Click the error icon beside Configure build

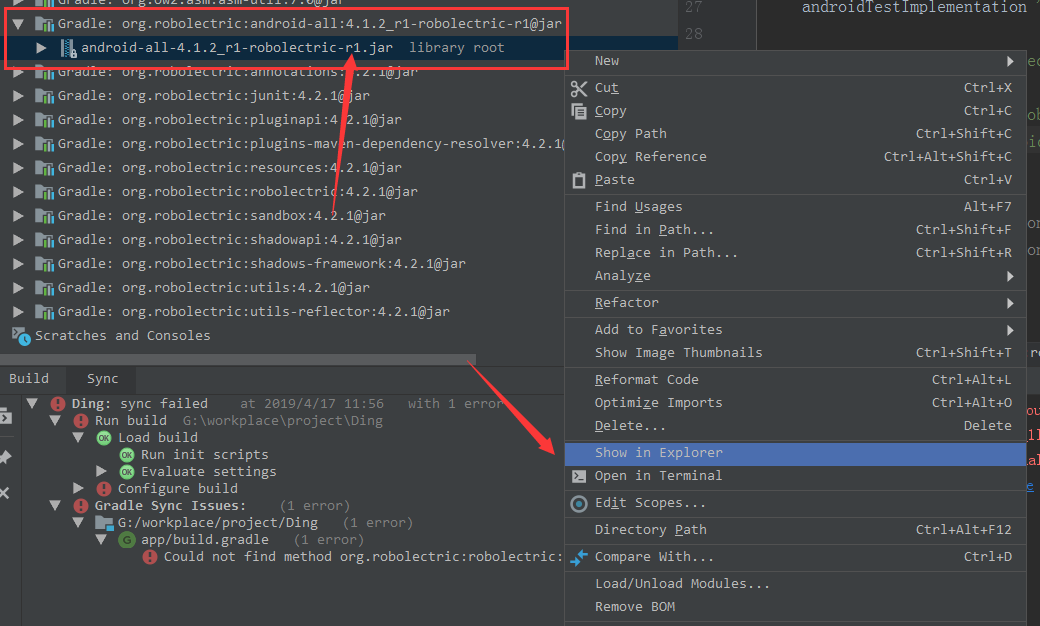pyautogui.click(x=103, y=489)
